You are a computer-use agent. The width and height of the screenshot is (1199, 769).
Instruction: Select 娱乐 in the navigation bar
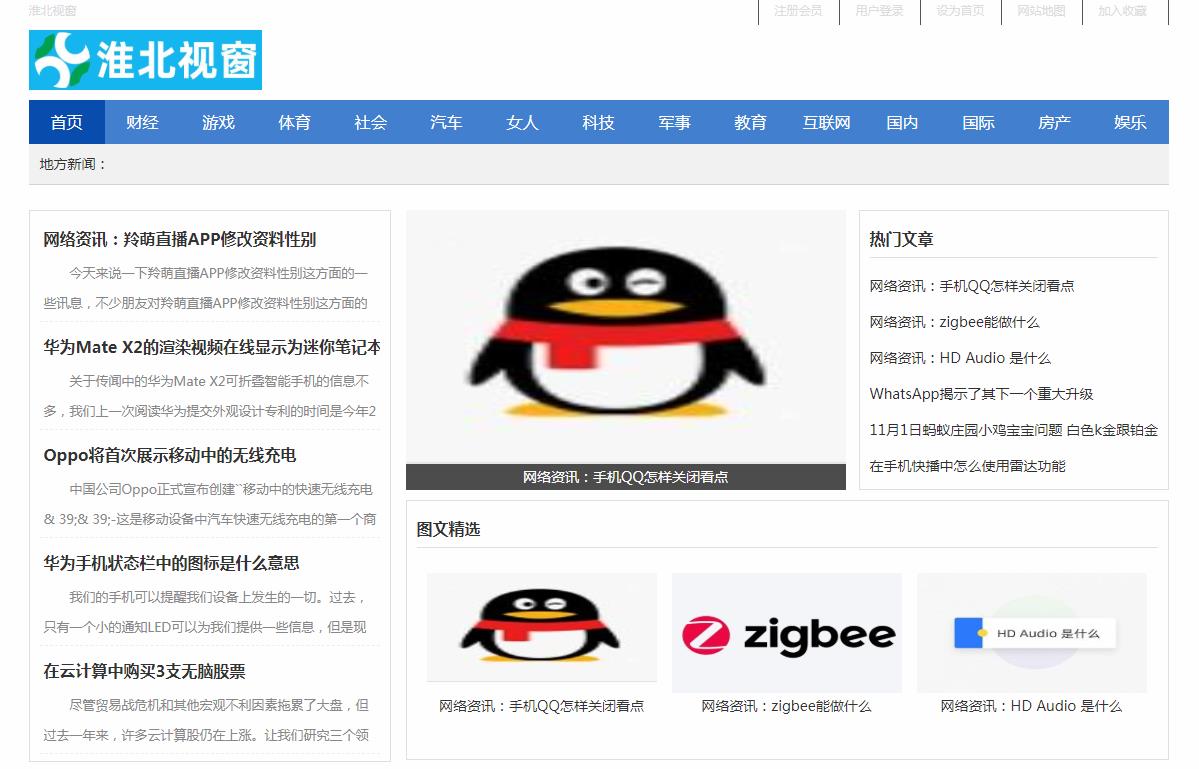point(1130,122)
